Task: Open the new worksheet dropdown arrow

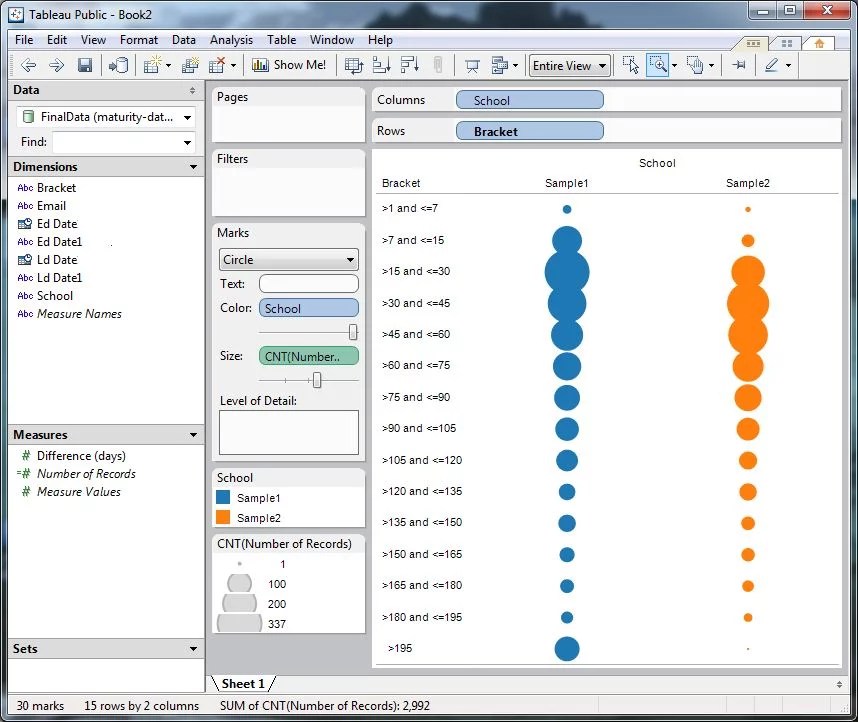Action: click(168, 66)
